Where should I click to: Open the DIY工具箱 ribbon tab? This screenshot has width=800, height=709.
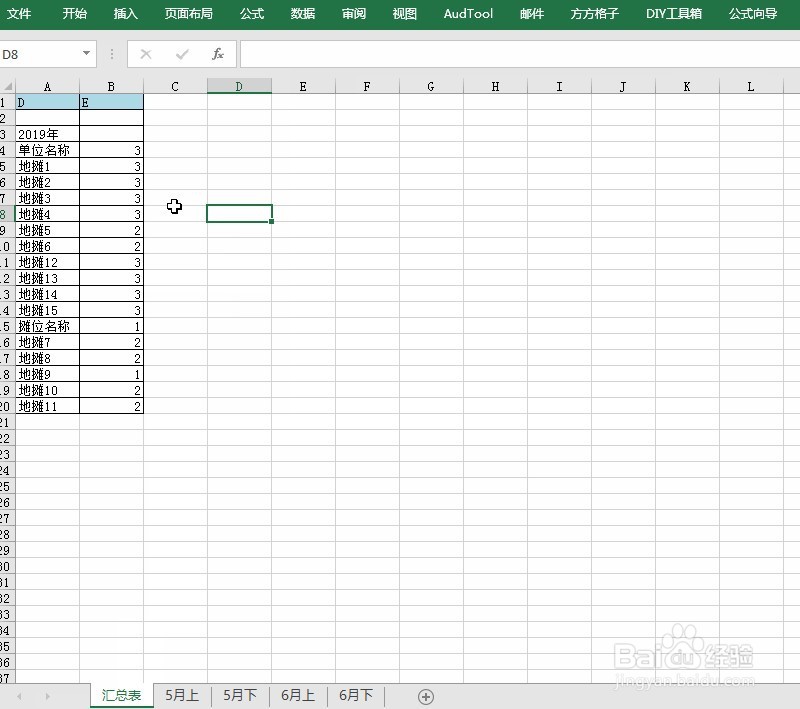(674, 14)
